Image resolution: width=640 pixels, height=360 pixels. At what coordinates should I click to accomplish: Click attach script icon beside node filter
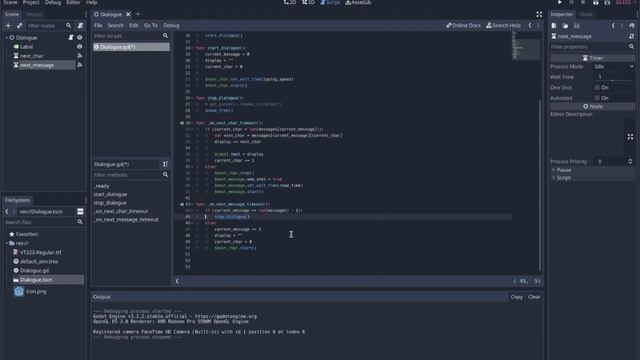80,25
